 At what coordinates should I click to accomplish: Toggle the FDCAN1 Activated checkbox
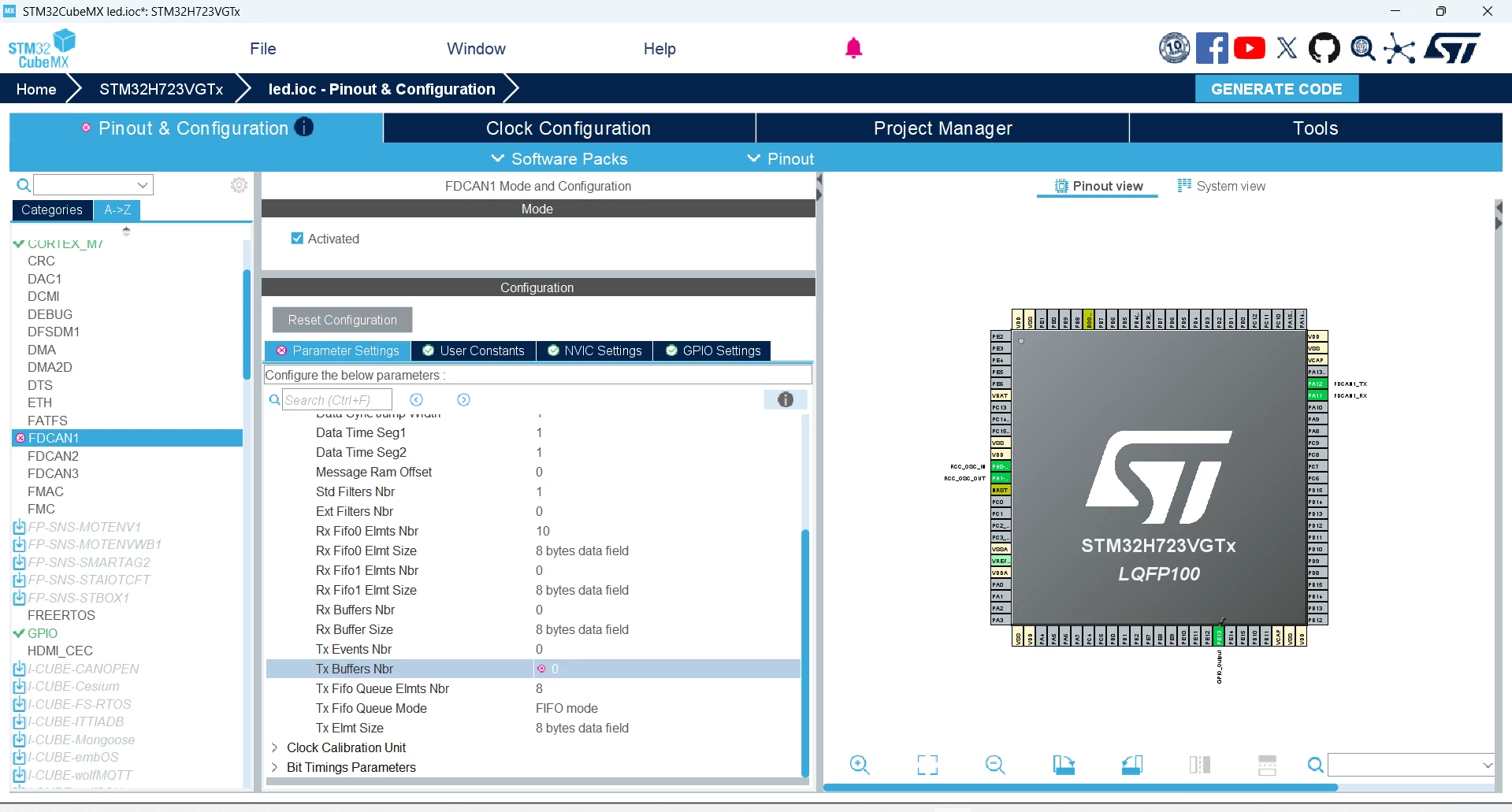click(x=297, y=239)
